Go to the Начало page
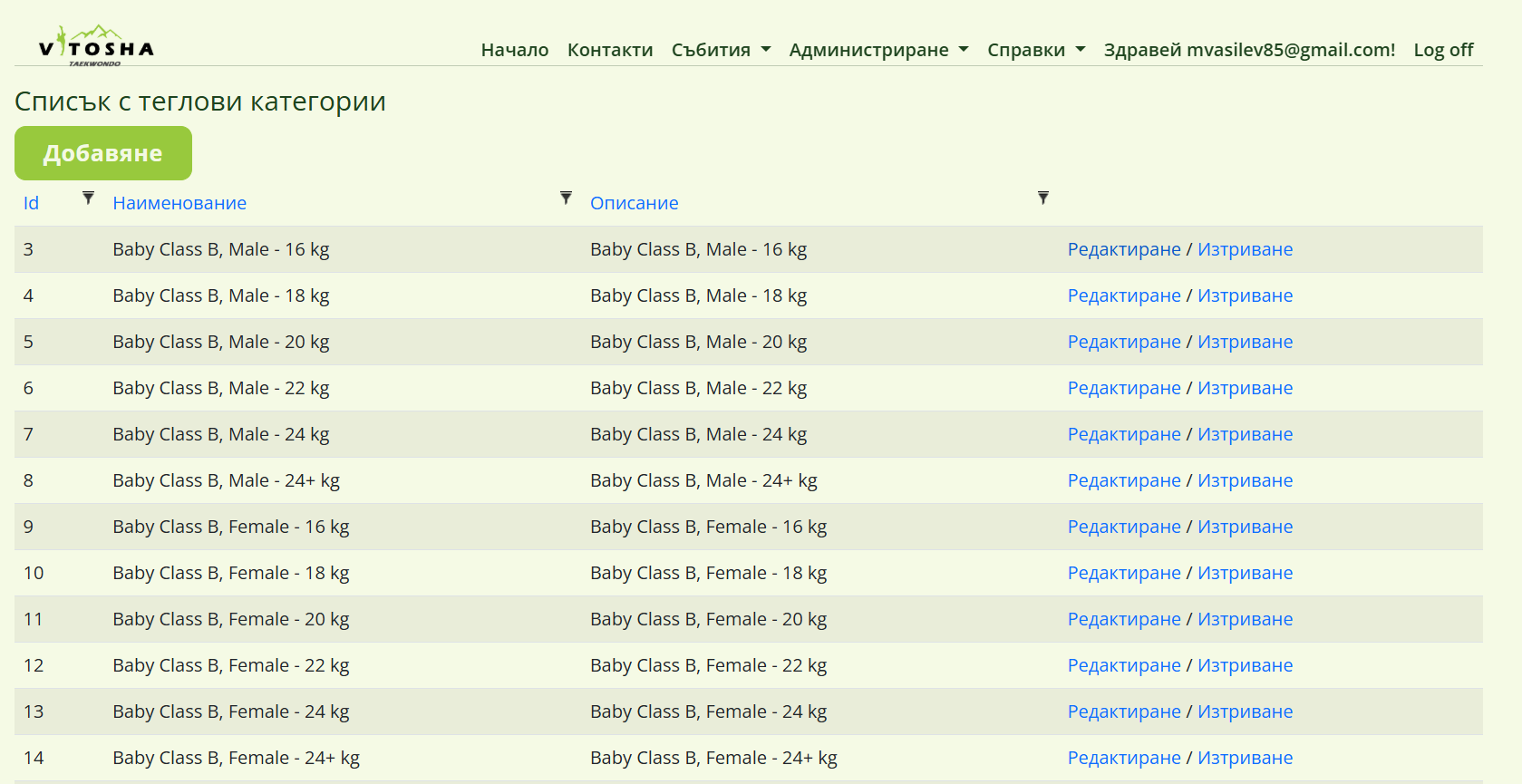This screenshot has height=784, width=1522. [x=515, y=50]
